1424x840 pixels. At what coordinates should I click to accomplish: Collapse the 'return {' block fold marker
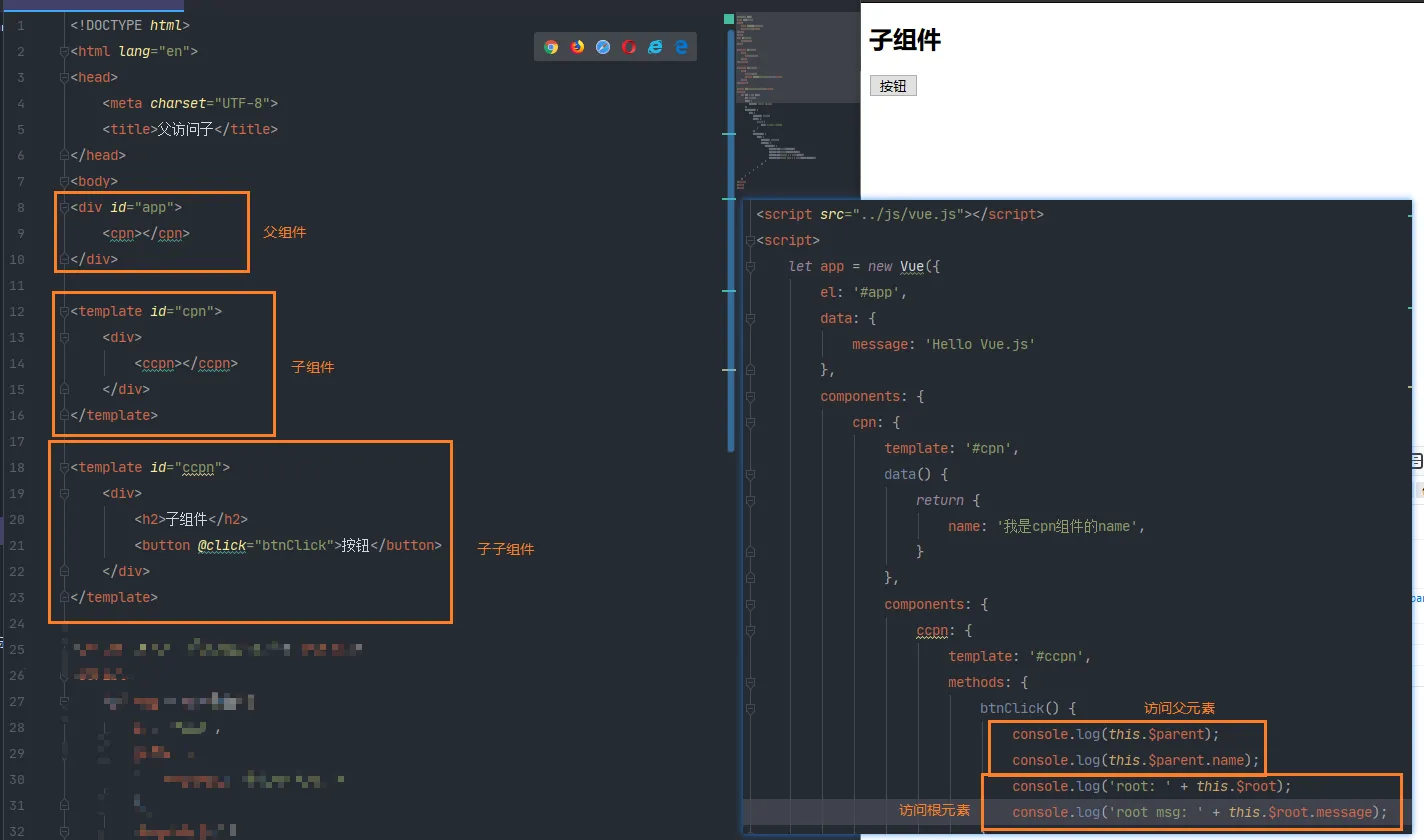pyautogui.click(x=750, y=500)
